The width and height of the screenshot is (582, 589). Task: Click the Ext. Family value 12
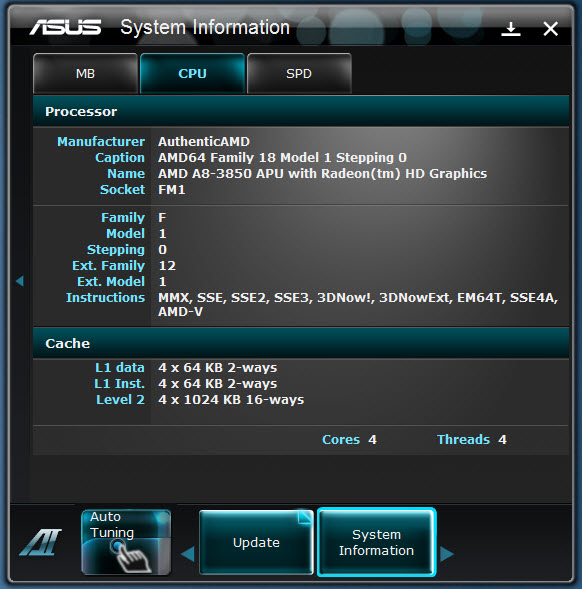point(167,266)
